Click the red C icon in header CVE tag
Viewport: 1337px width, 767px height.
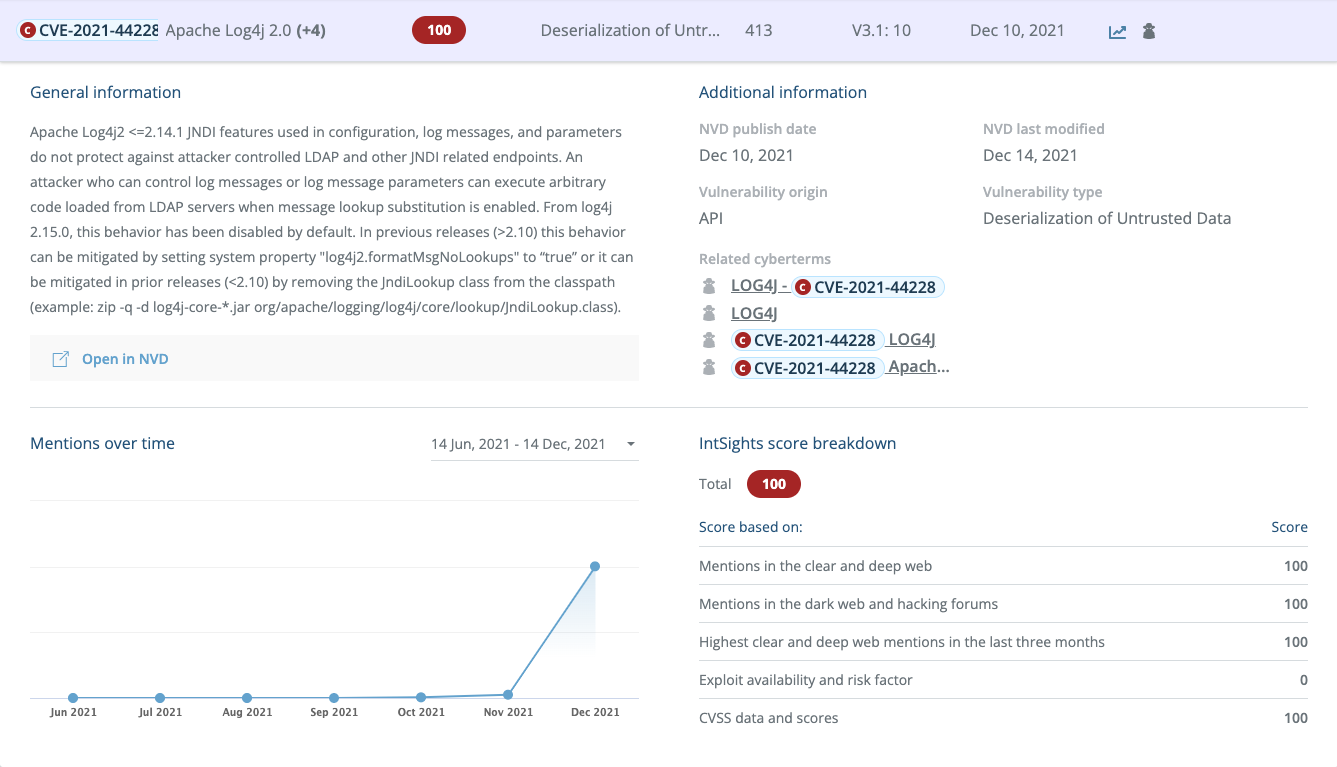[28, 31]
